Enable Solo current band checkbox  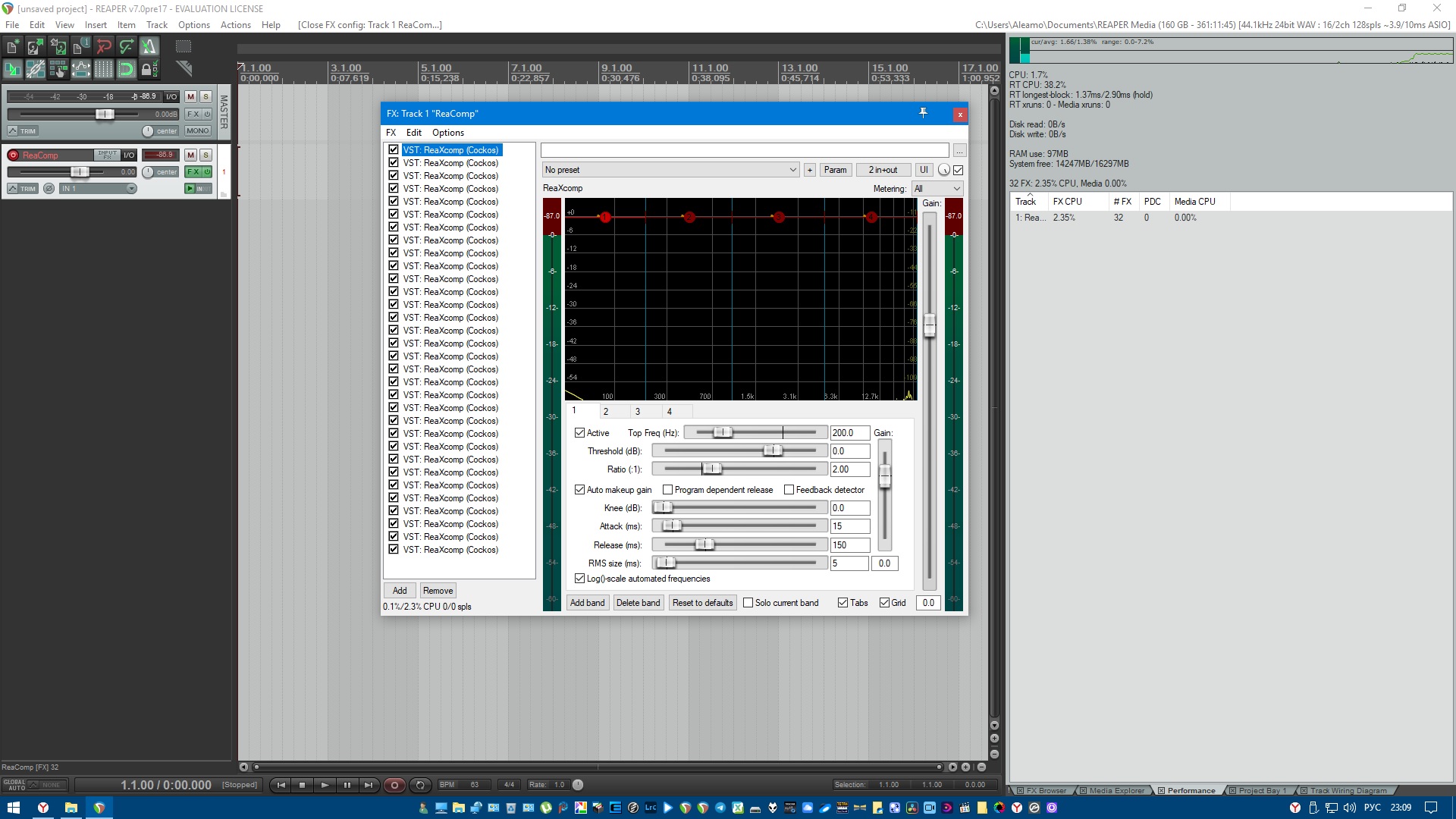pos(748,603)
